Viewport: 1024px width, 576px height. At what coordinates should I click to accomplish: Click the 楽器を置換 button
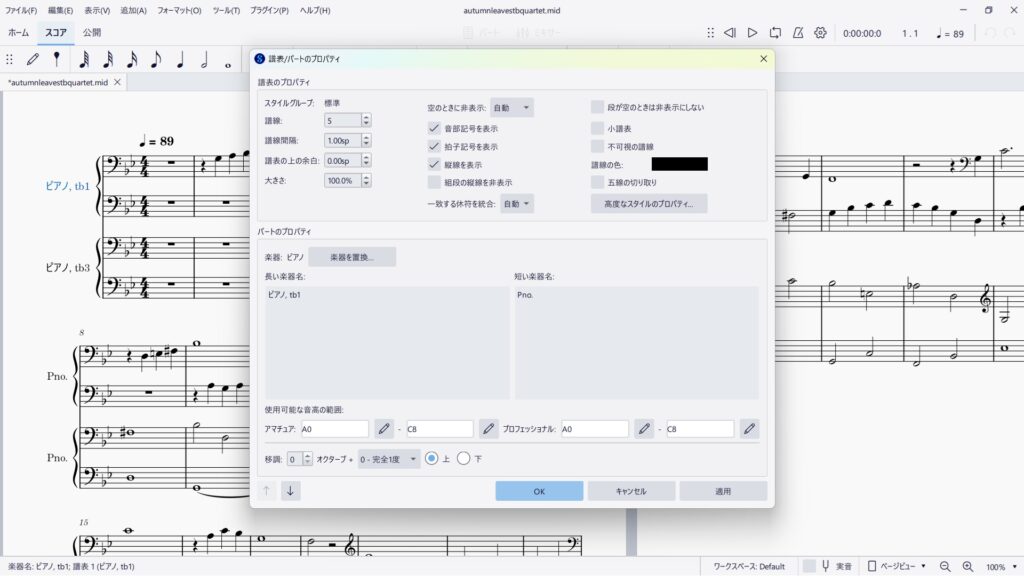pyautogui.click(x=352, y=257)
